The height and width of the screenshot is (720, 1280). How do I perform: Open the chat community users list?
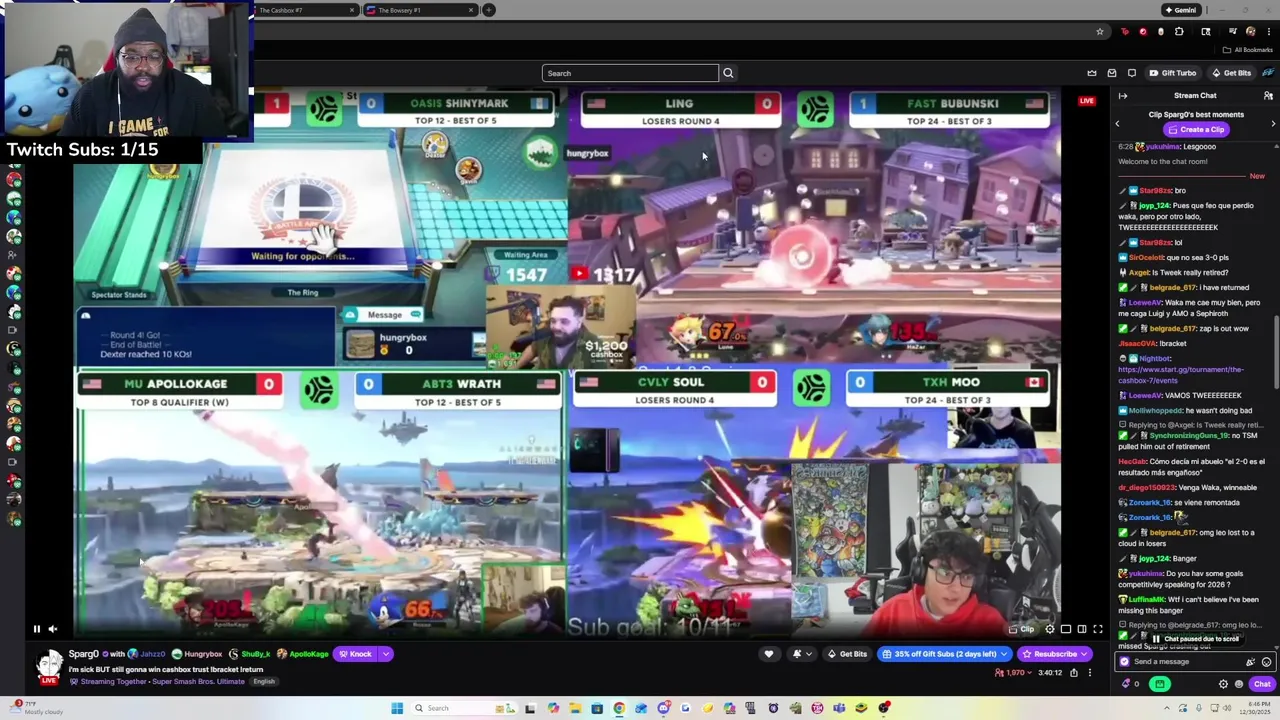click(x=1268, y=96)
